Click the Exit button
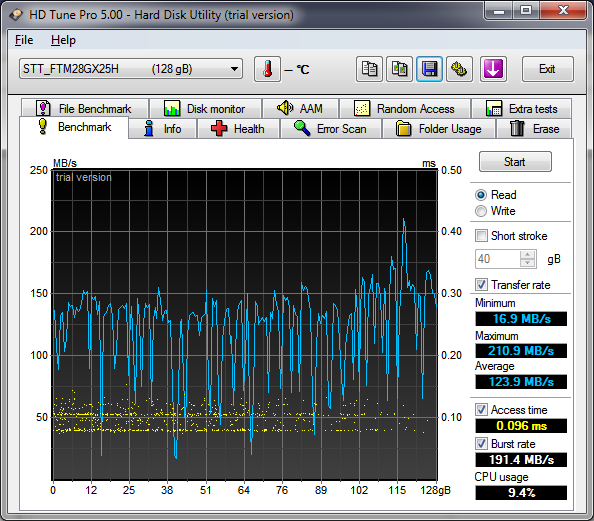Viewport: 594px width, 521px height. (547, 69)
